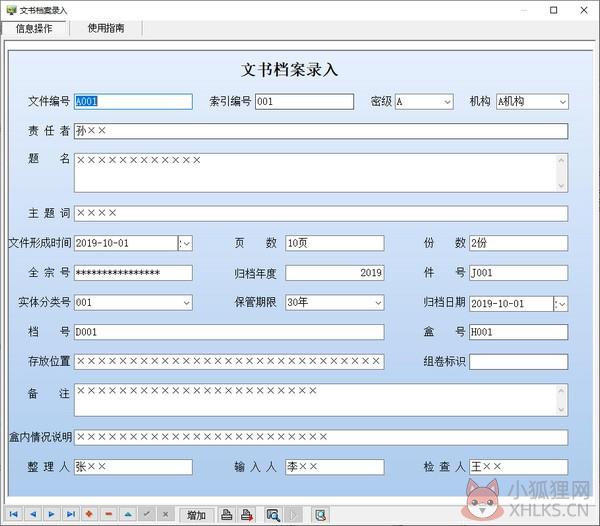This screenshot has width=600, height=526.
Task: Click the 整理人 field showing 张××
Action: pyautogui.click(x=133, y=467)
